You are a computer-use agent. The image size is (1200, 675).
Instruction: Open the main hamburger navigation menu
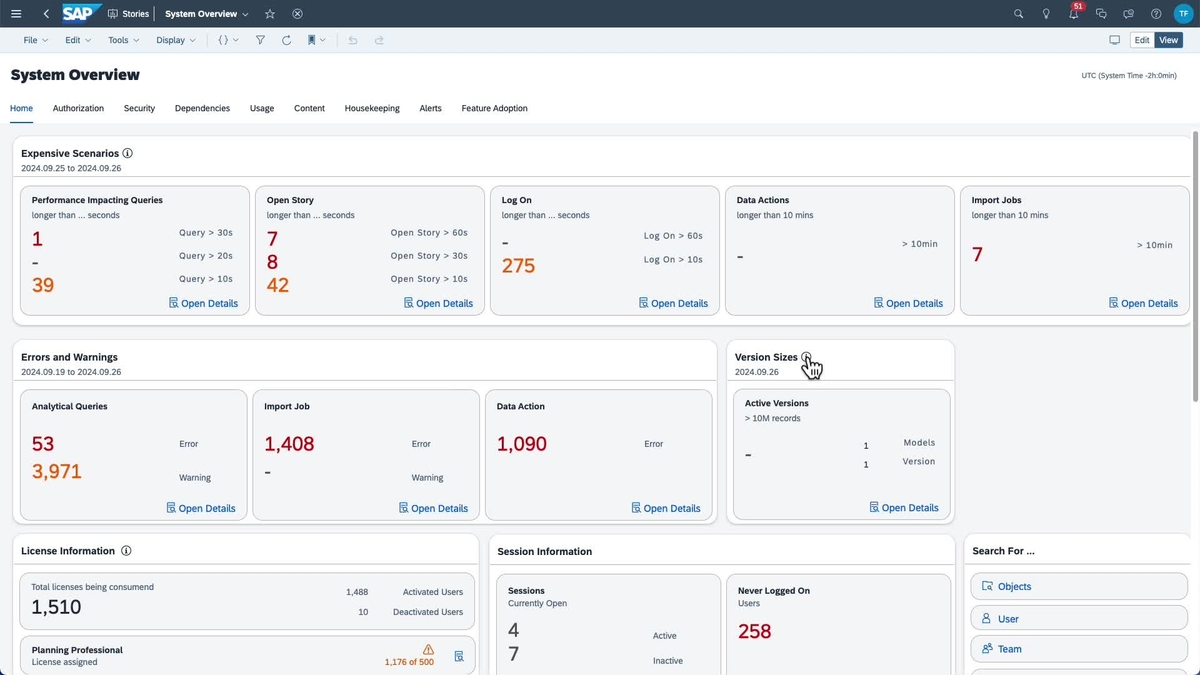16,14
